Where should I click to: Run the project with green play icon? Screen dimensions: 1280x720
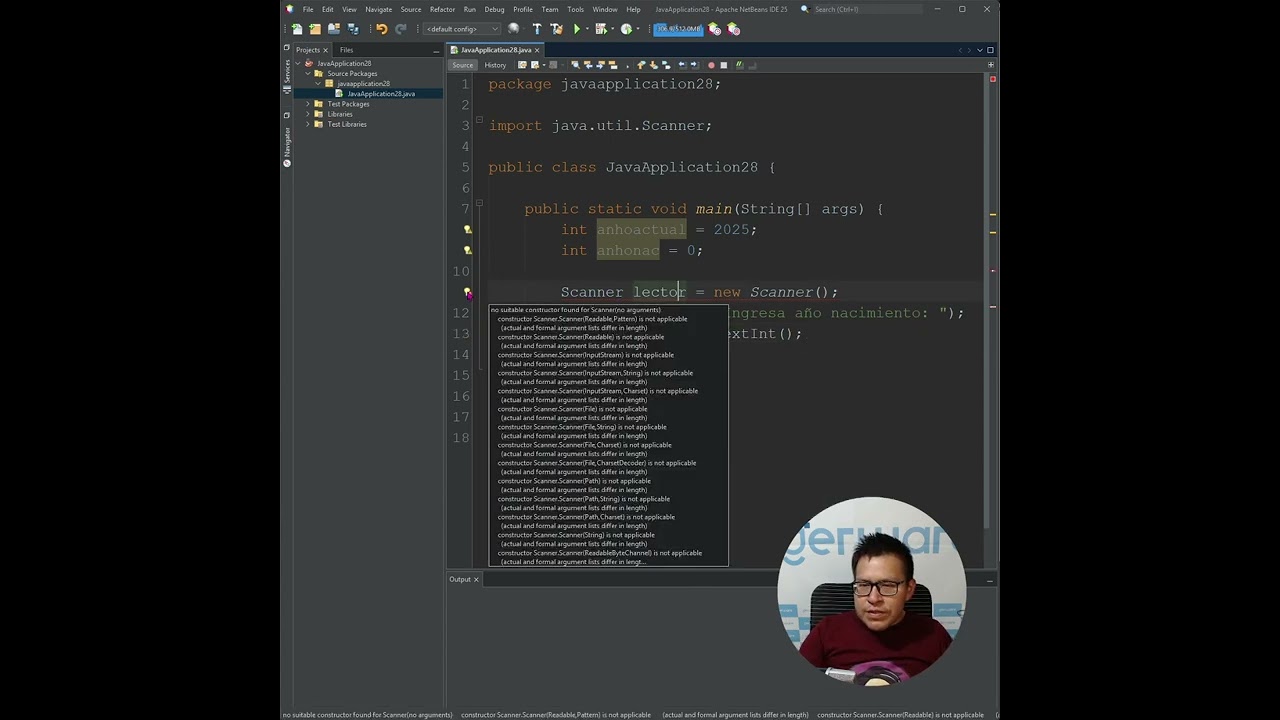tap(577, 29)
